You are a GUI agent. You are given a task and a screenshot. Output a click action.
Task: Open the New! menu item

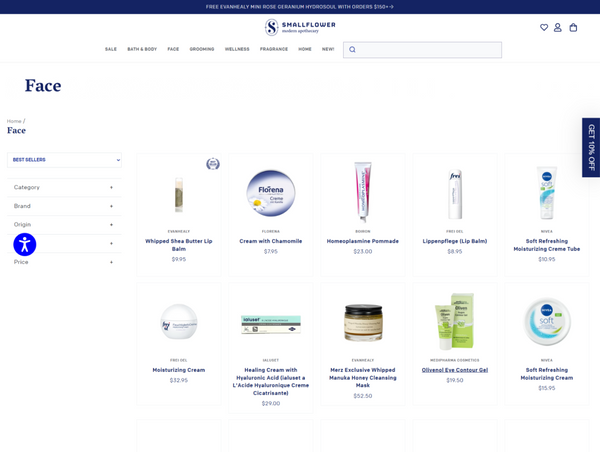click(x=328, y=49)
